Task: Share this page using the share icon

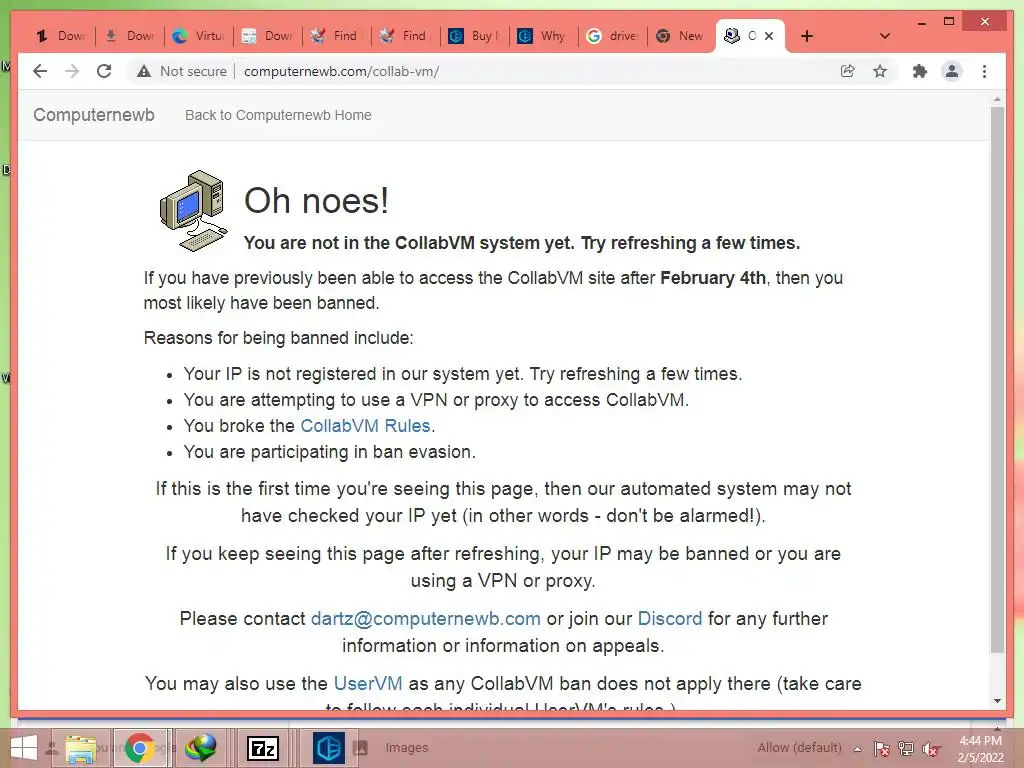Action: (x=847, y=71)
